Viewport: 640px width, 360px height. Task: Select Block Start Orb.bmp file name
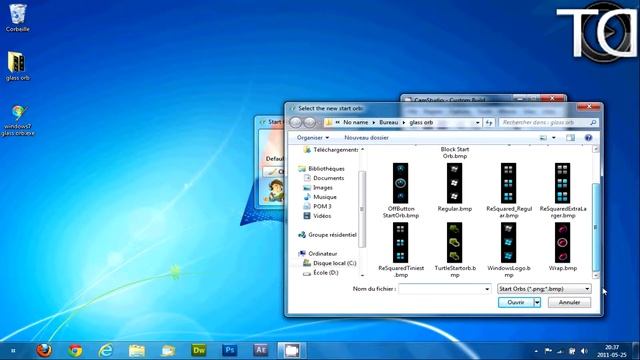point(454,153)
